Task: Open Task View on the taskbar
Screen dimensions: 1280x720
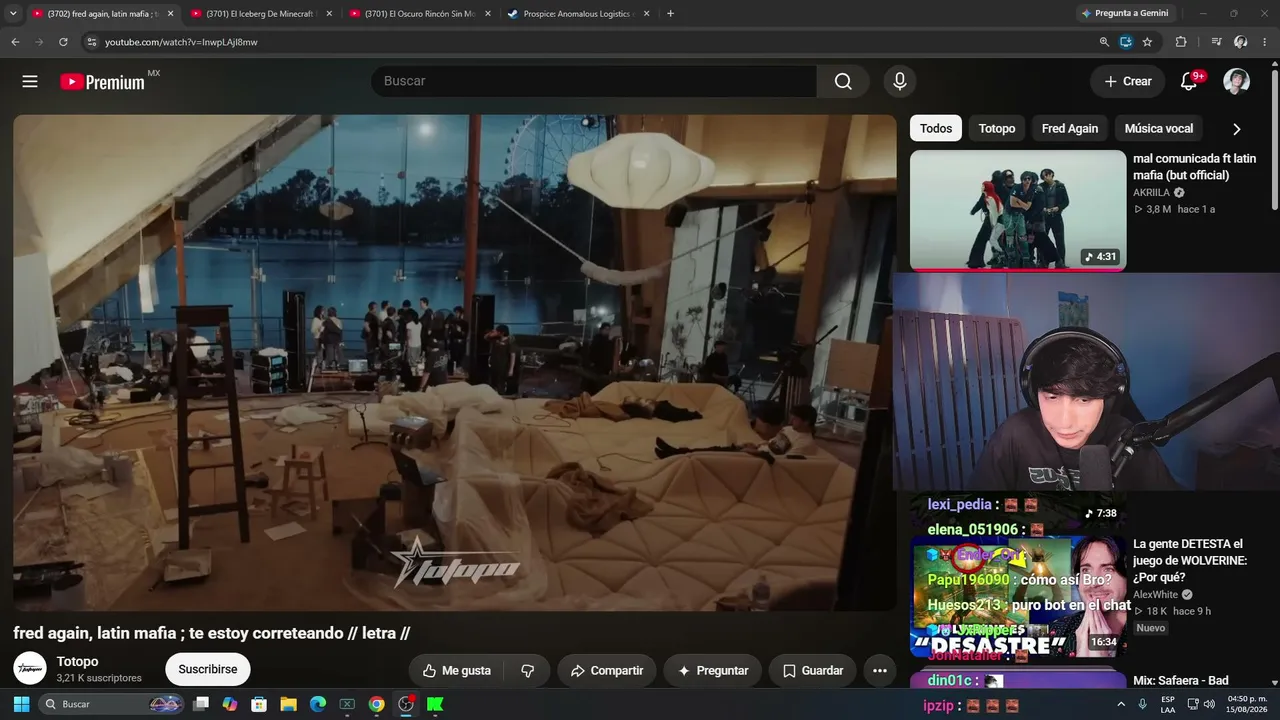Action: 201,704
